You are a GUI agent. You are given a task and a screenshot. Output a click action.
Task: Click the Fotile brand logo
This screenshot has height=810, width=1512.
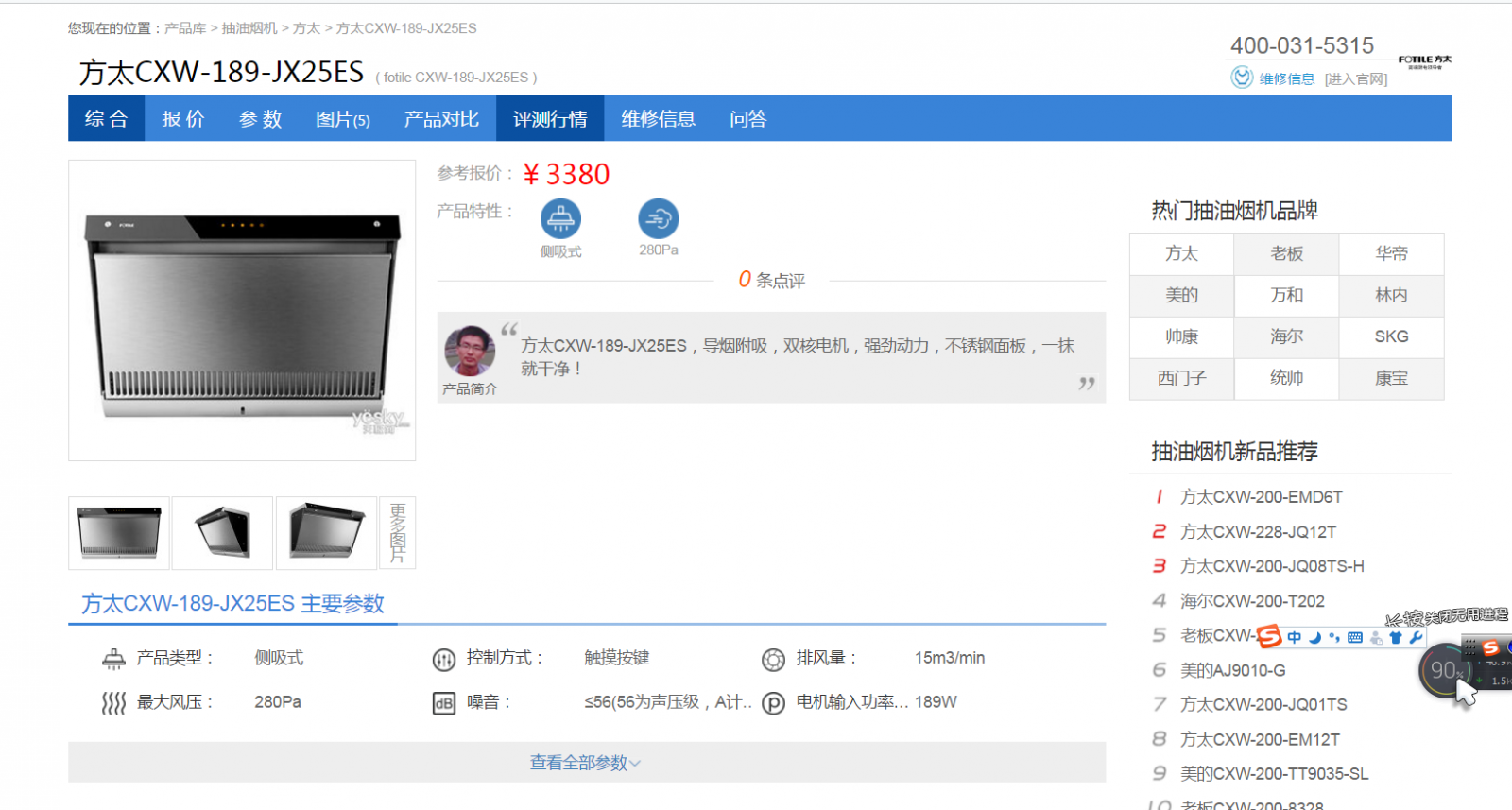pos(1424,61)
